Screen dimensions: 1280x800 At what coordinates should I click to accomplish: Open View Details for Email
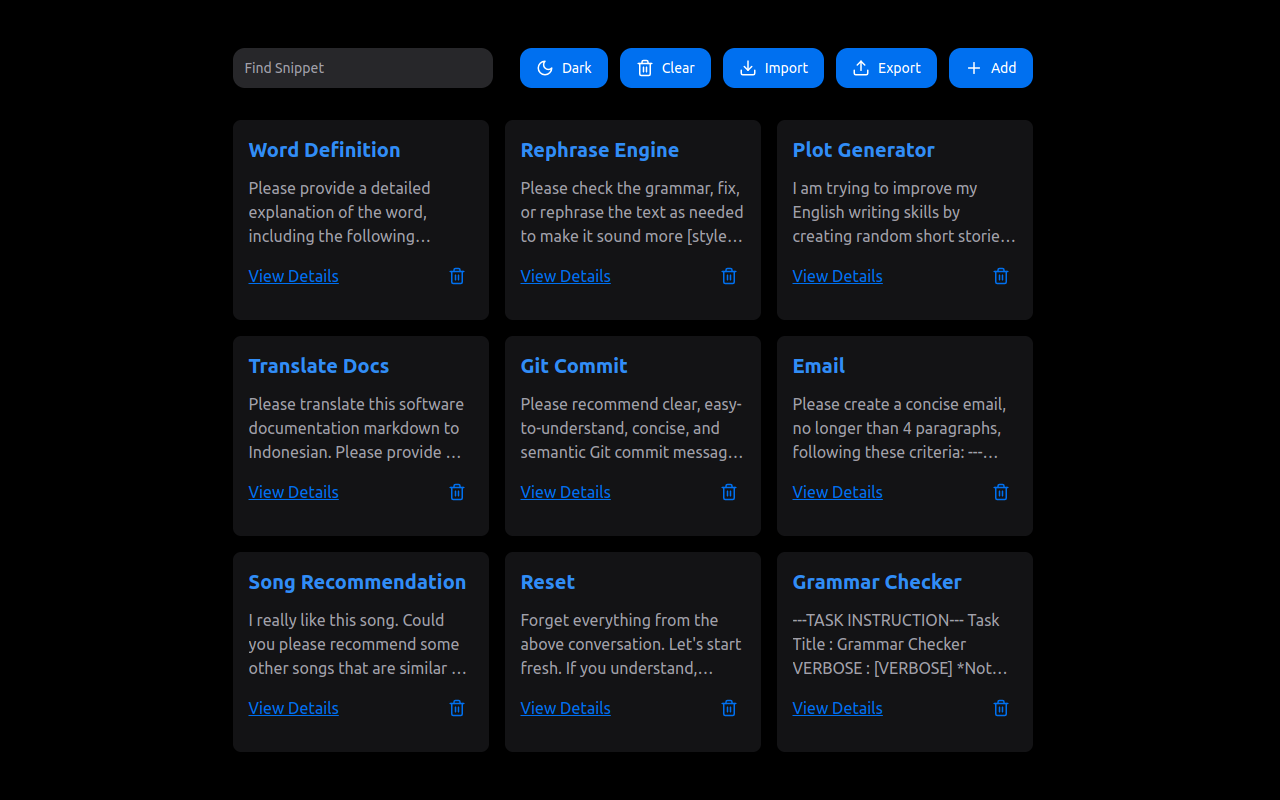838,492
